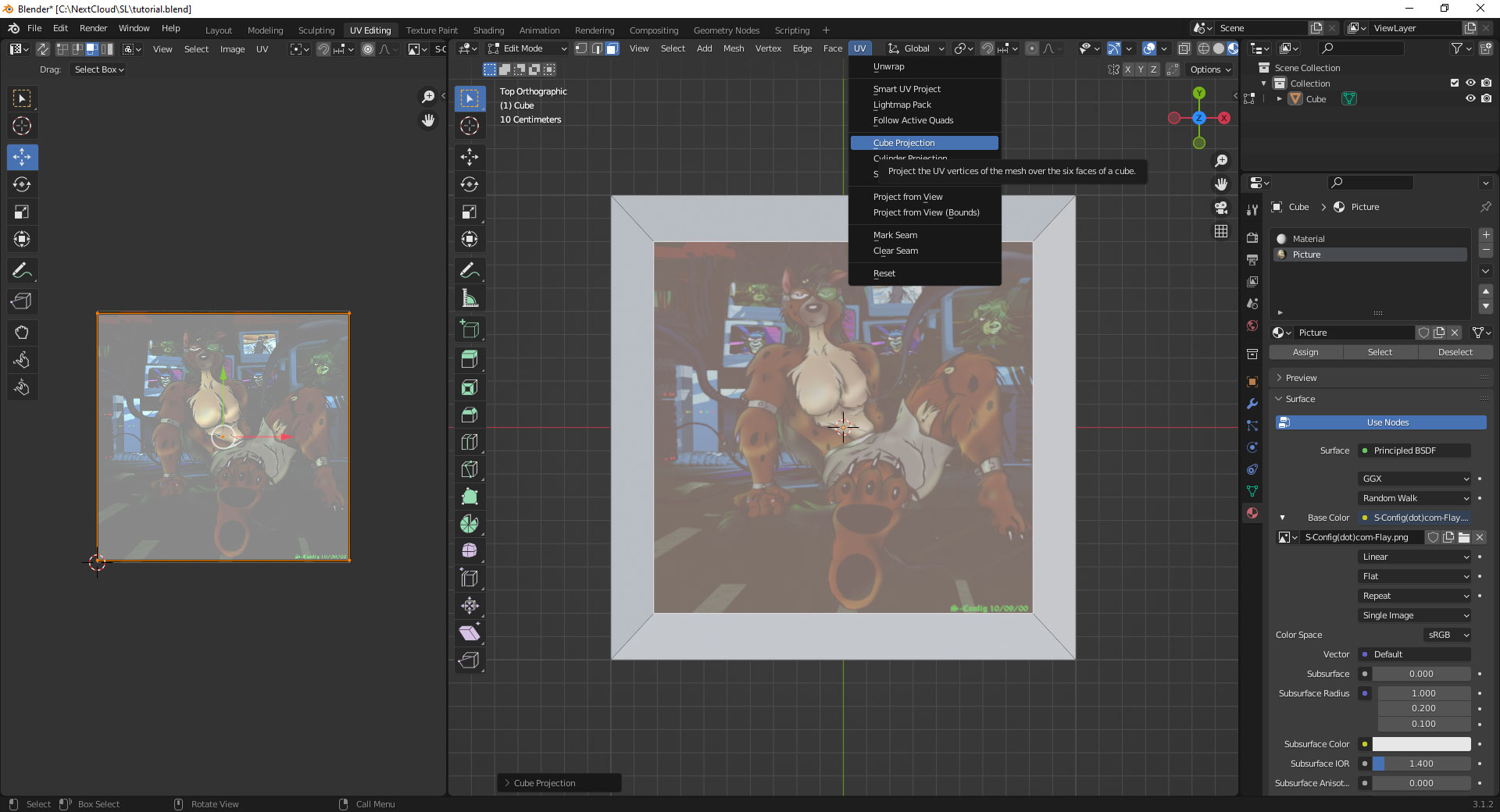This screenshot has height=812, width=1500.
Task: Select the Extrude Region tool
Action: point(470,360)
